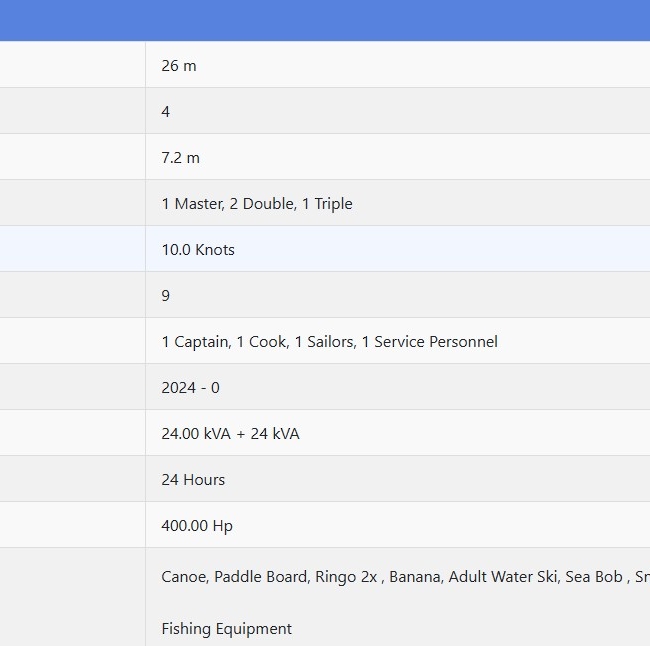Image resolution: width=650 pixels, height=646 pixels.
Task: Click the 26 m value cell
Action: (x=179, y=66)
